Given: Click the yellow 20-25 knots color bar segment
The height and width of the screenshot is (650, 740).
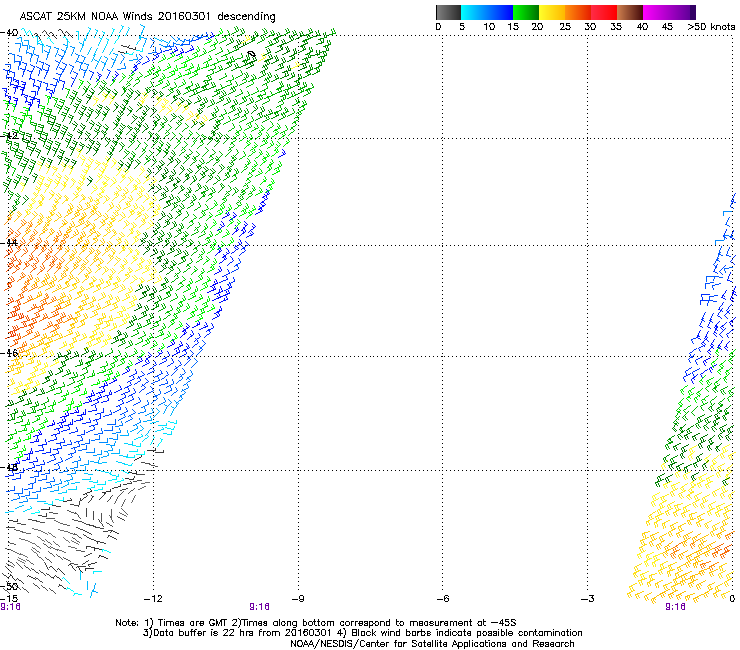Looking at the screenshot, I should [x=552, y=12].
